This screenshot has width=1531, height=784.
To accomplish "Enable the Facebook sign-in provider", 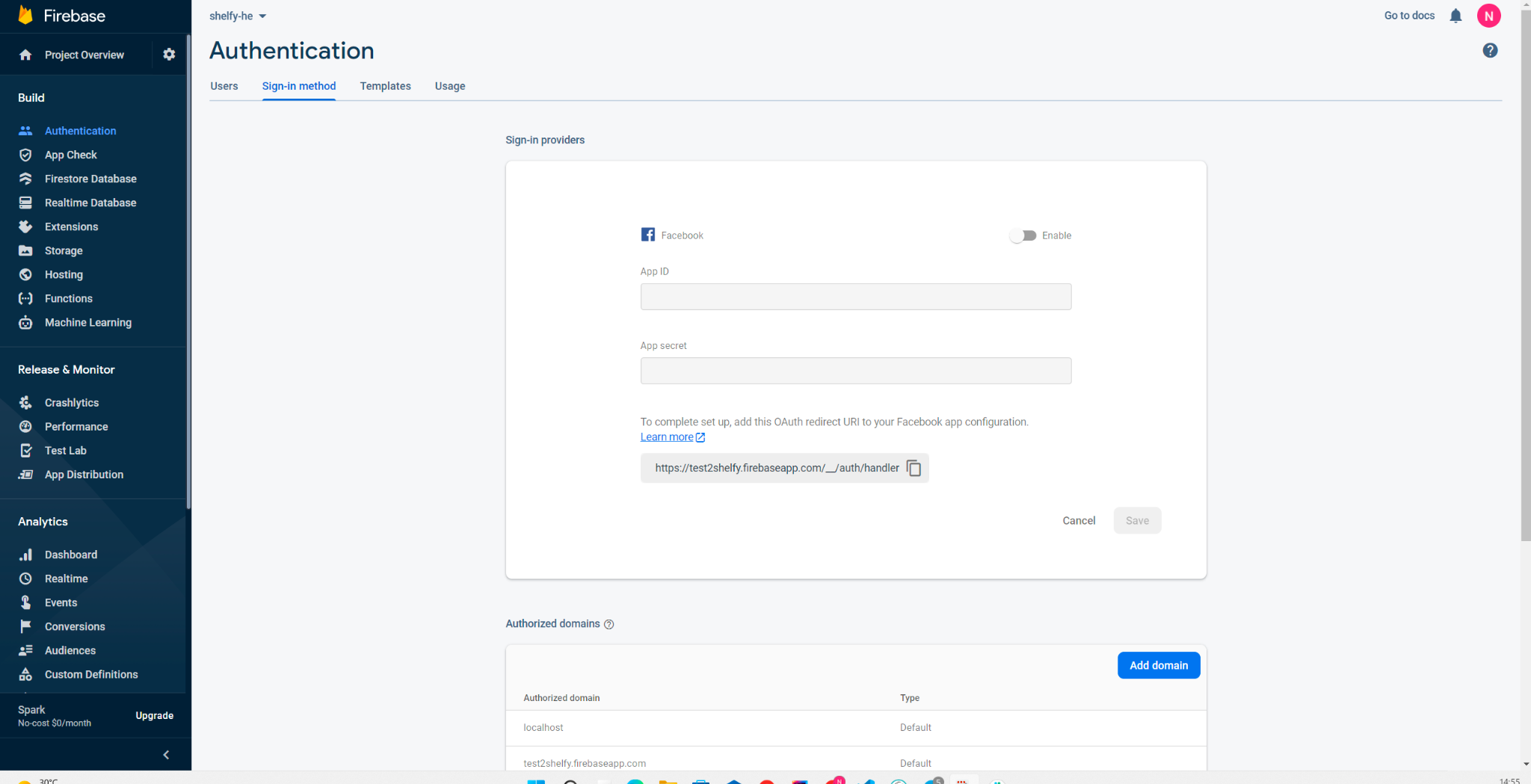I will click(1023, 235).
